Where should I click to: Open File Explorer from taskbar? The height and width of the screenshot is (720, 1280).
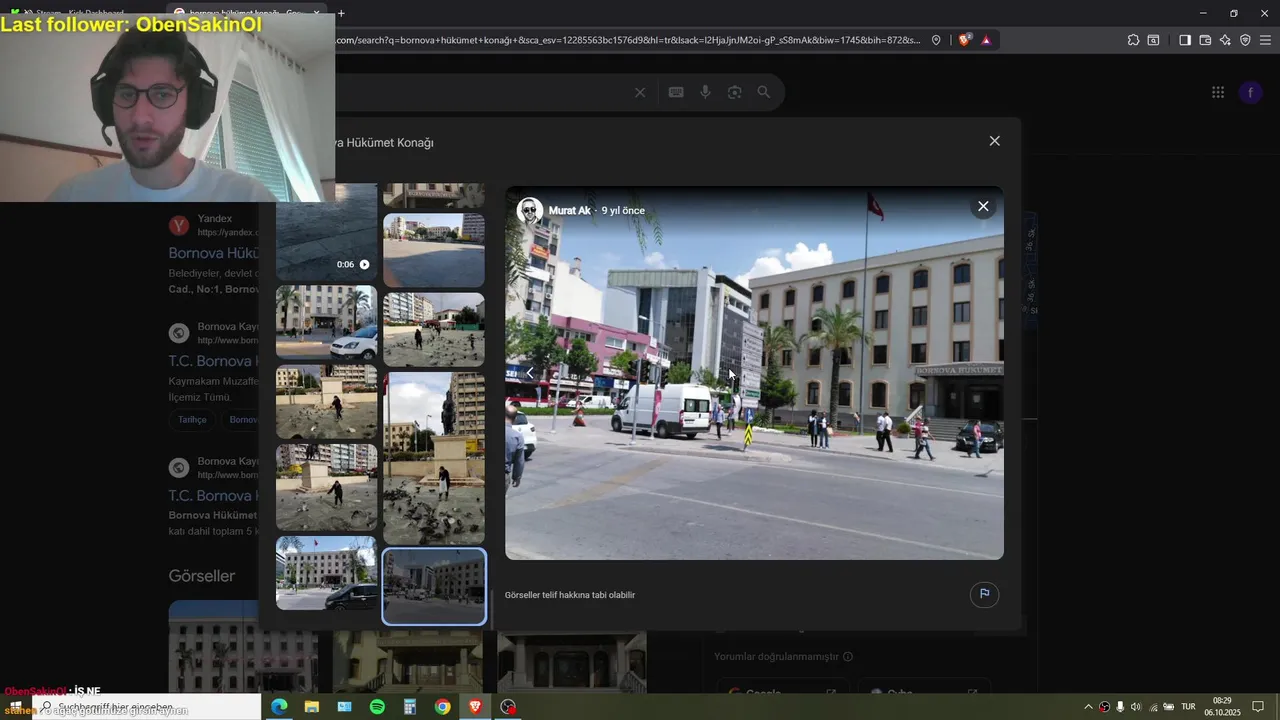[312, 707]
